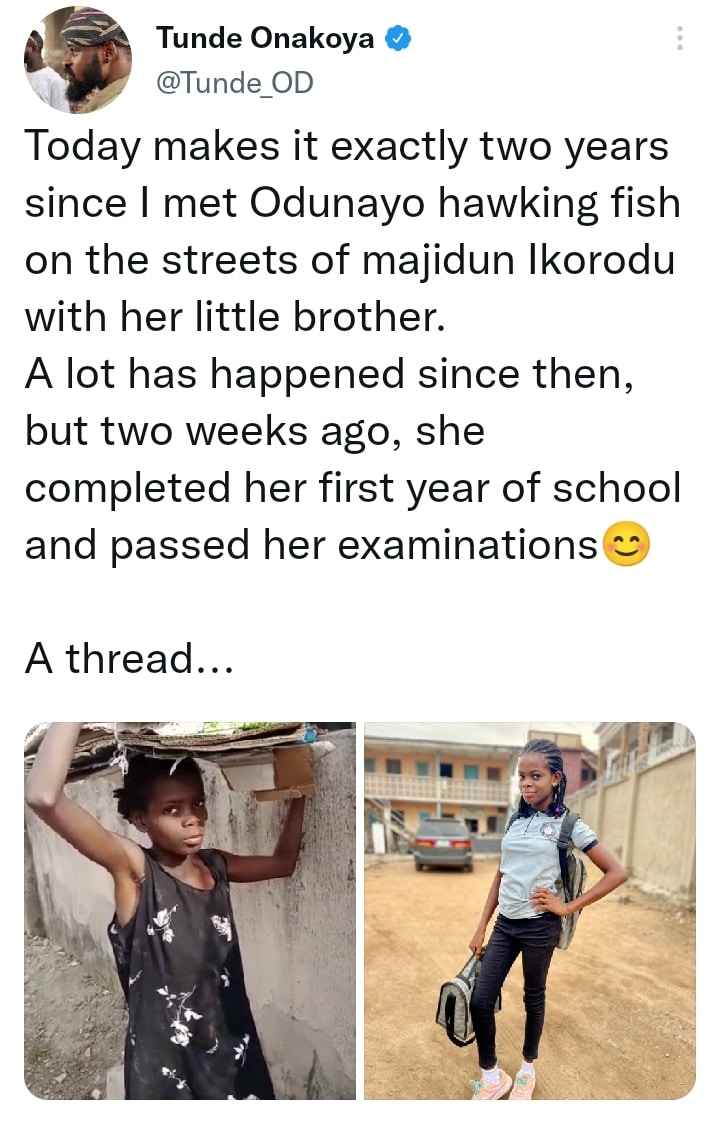Click the line 'with her little brother.'
The image size is (720, 1121).
coord(235,317)
